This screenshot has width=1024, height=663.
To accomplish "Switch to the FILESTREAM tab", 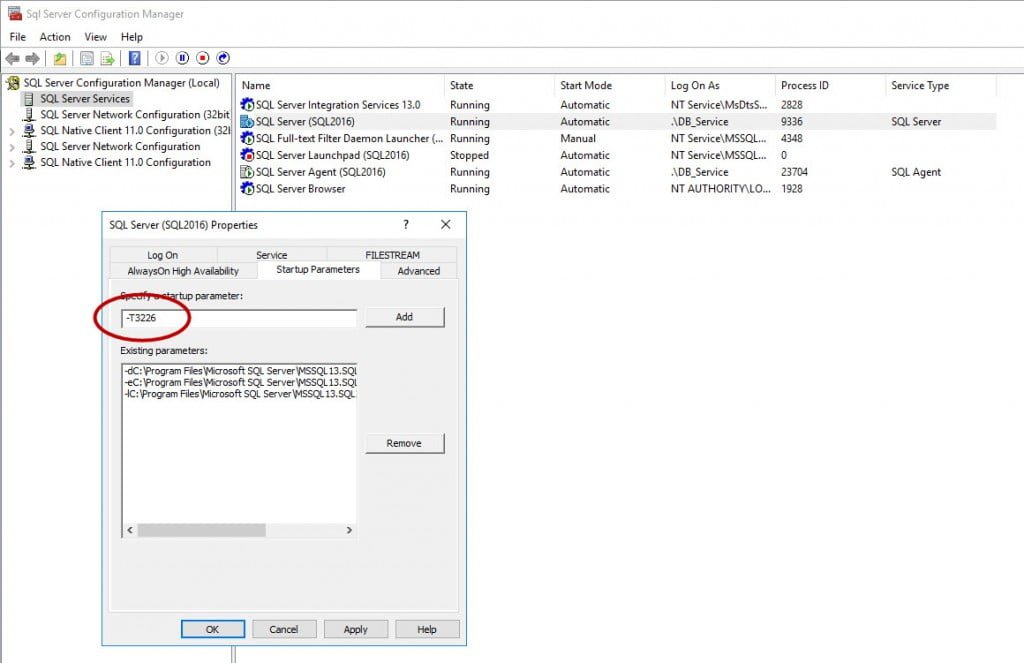I will (392, 255).
